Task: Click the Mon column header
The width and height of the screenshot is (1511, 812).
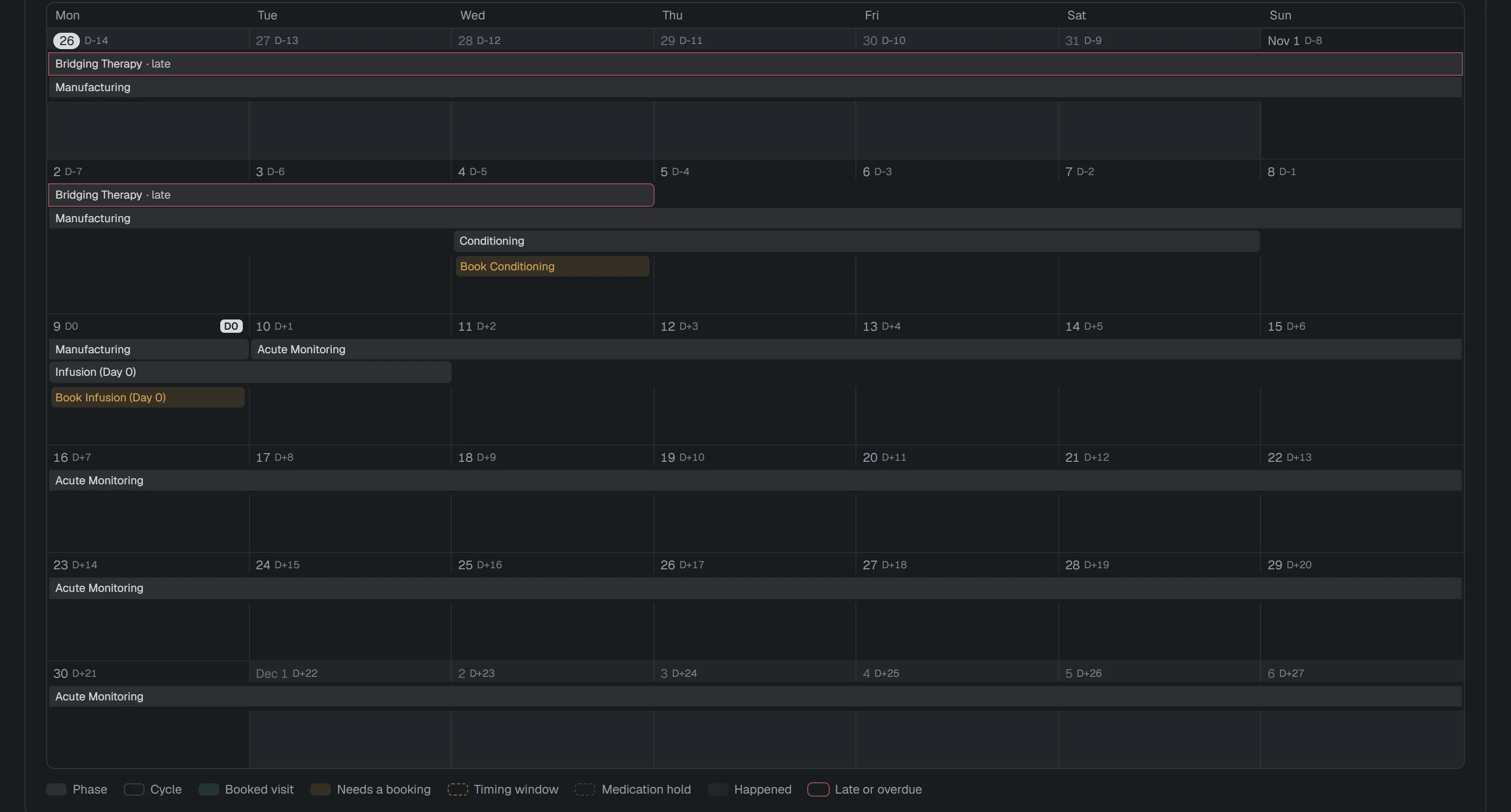Action: pos(68,15)
